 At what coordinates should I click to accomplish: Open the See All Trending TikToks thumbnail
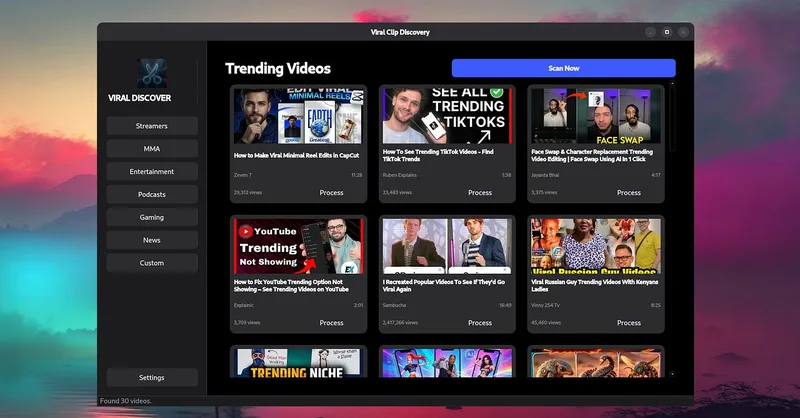coord(447,116)
